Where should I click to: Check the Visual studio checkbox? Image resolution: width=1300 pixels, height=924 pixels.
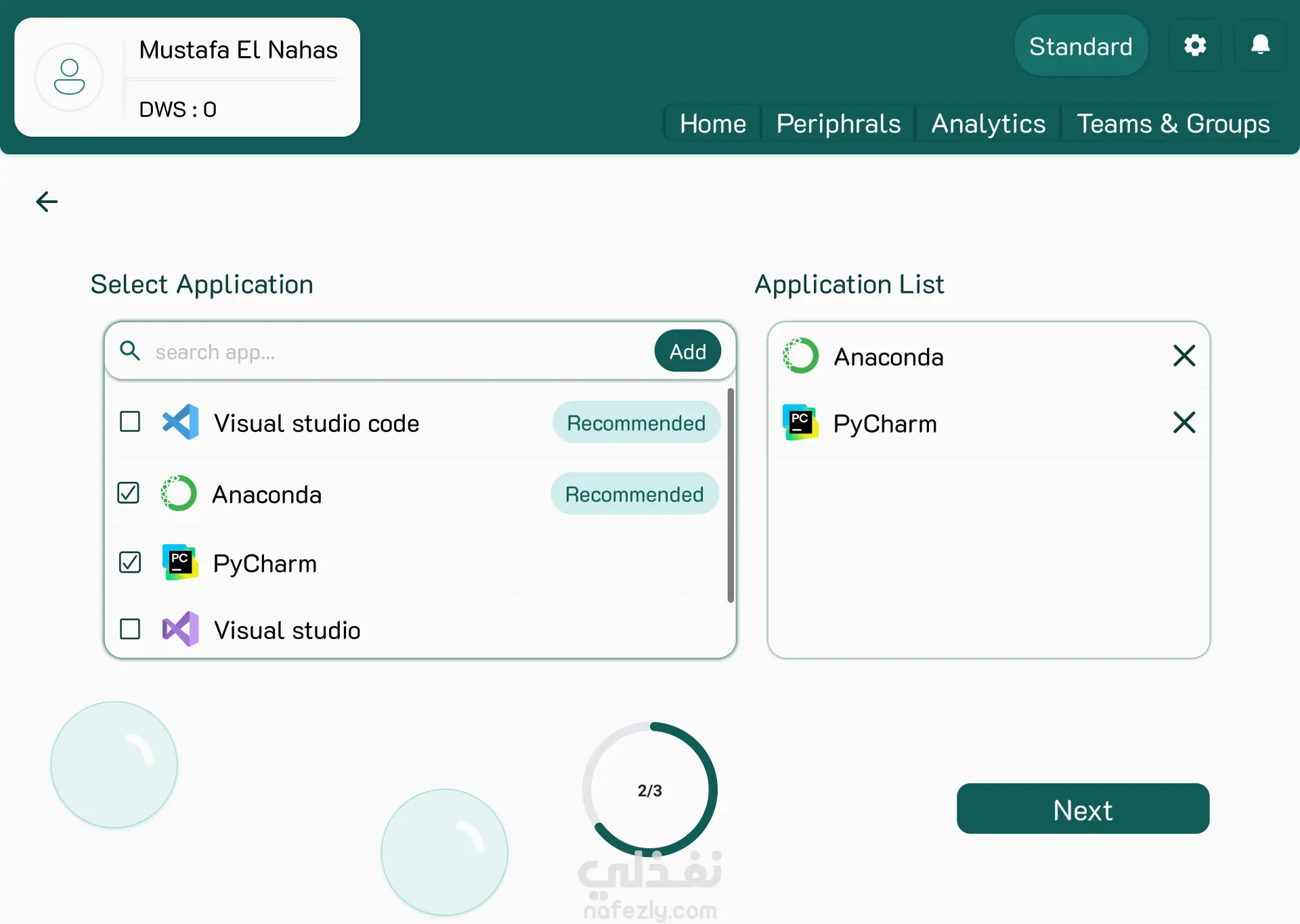click(130, 629)
